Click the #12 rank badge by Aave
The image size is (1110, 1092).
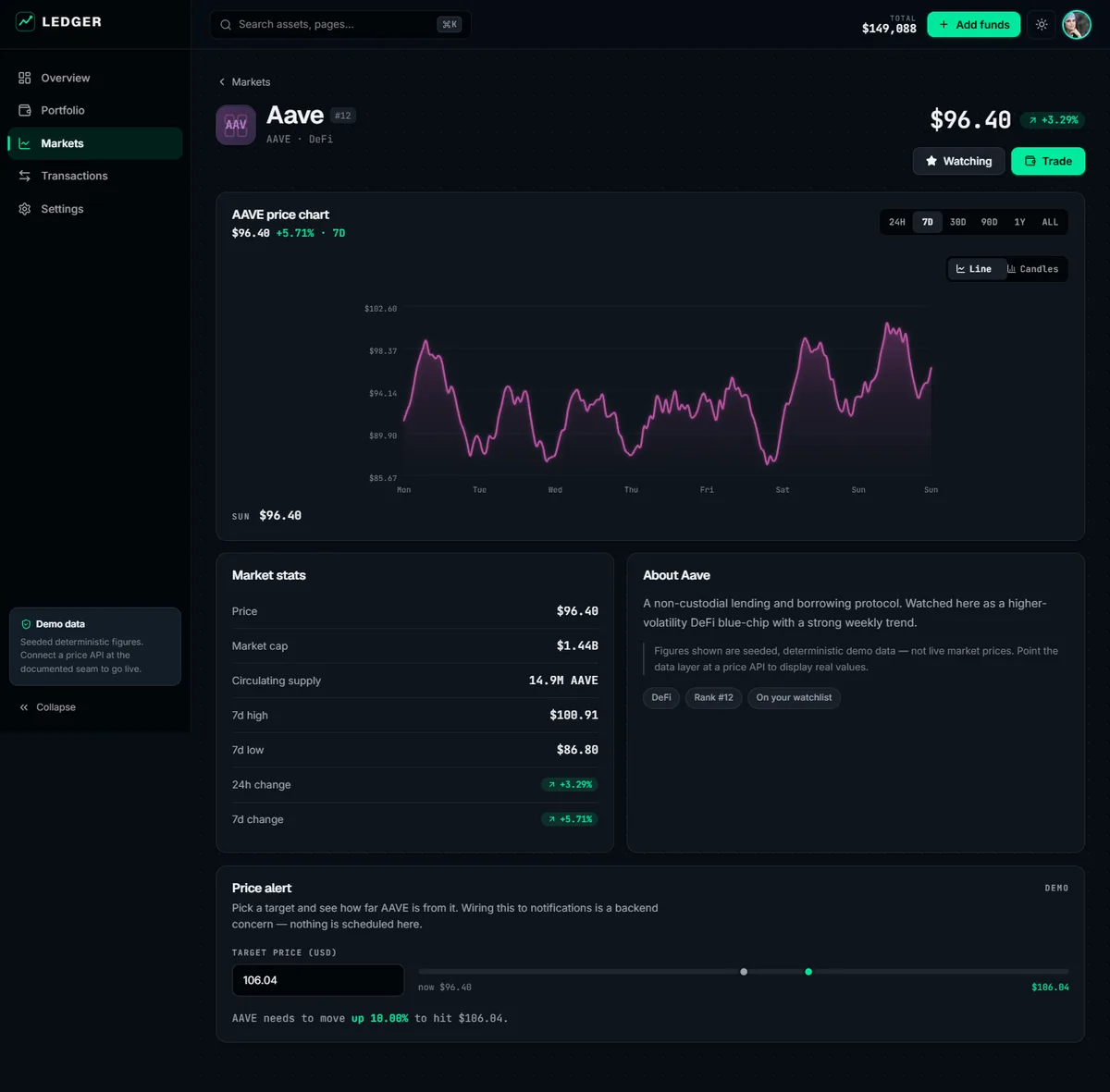tap(343, 116)
